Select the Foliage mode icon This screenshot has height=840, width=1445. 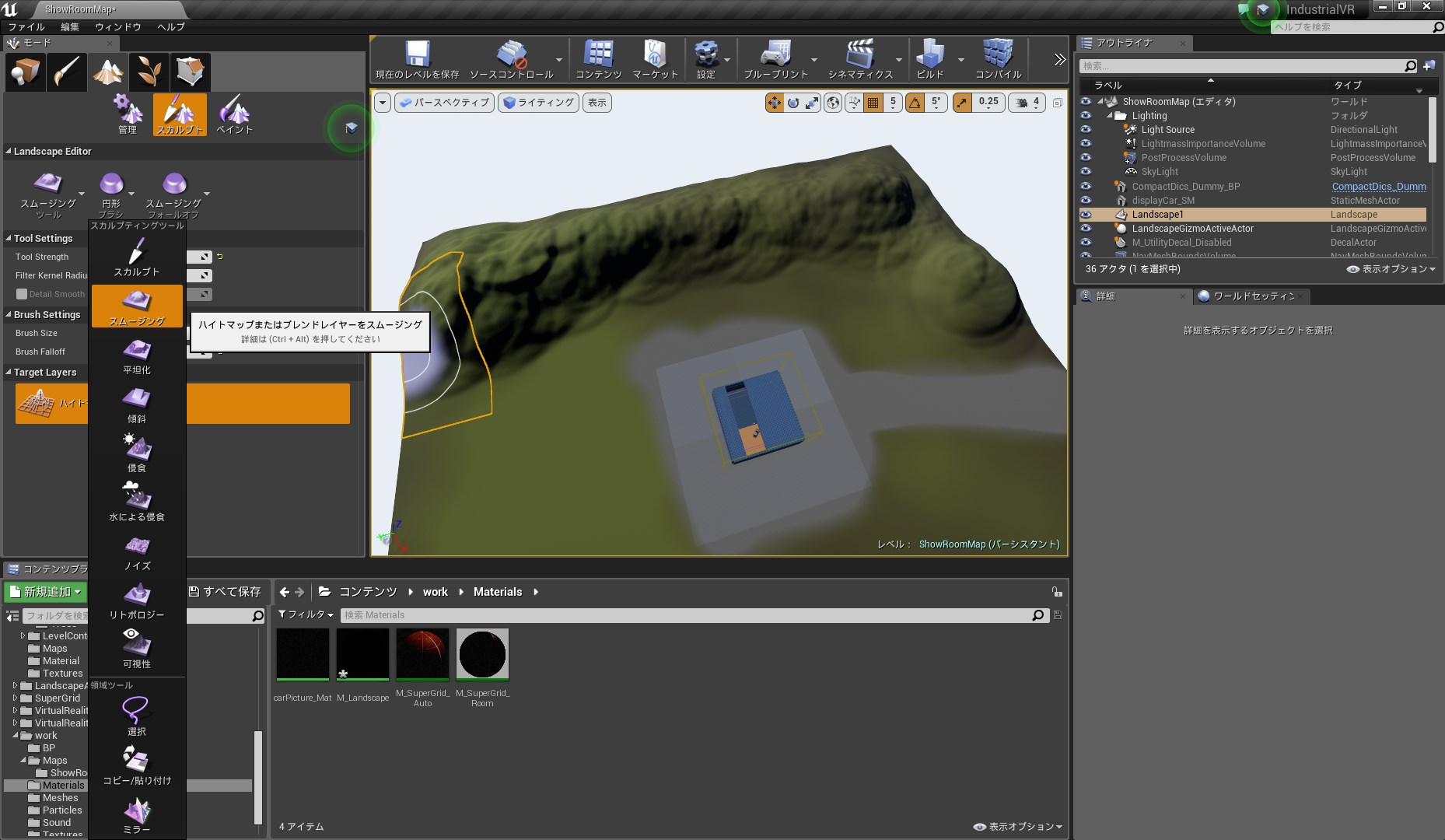[x=149, y=72]
